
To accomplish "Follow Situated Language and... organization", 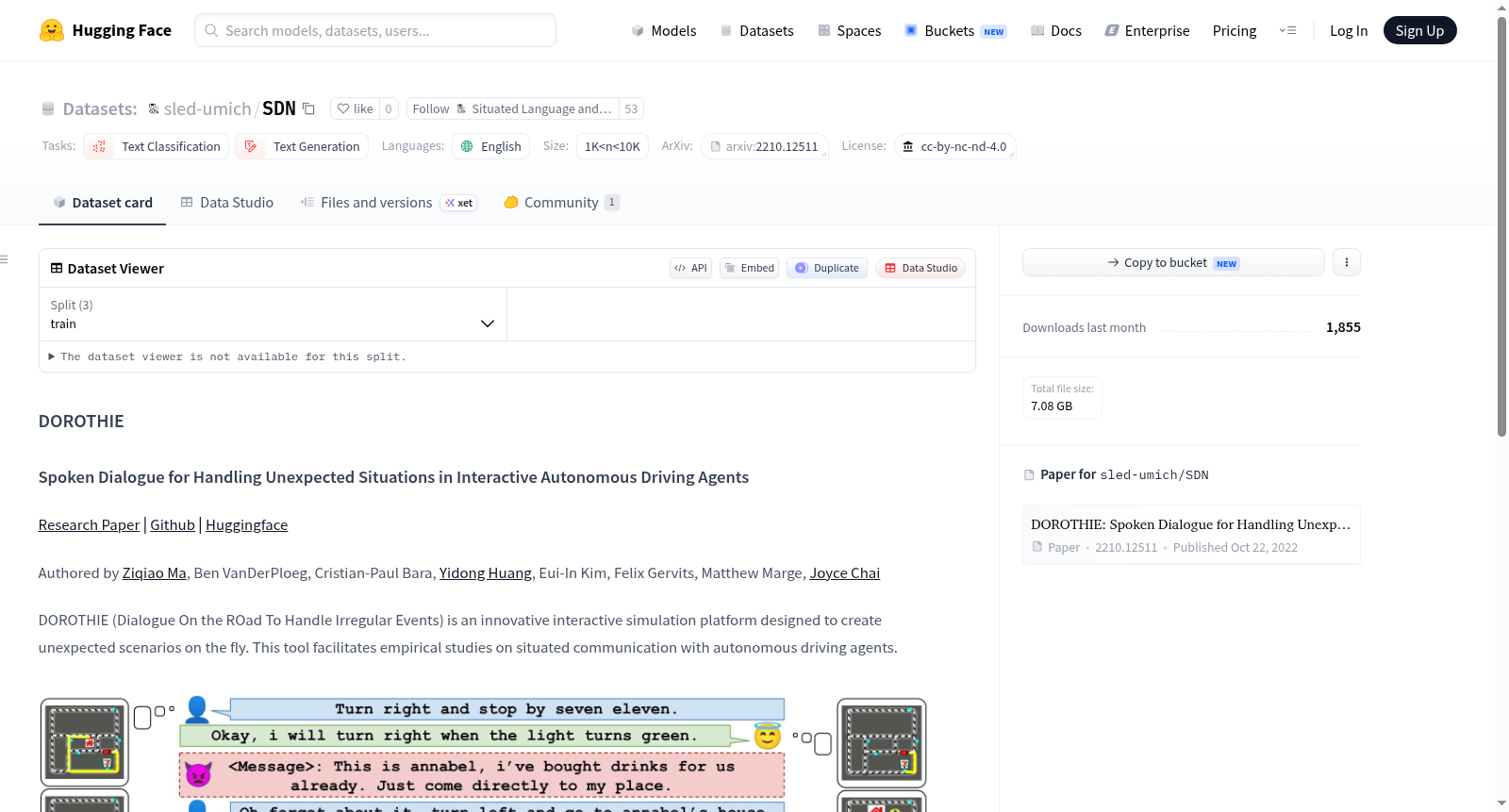I will point(512,108).
